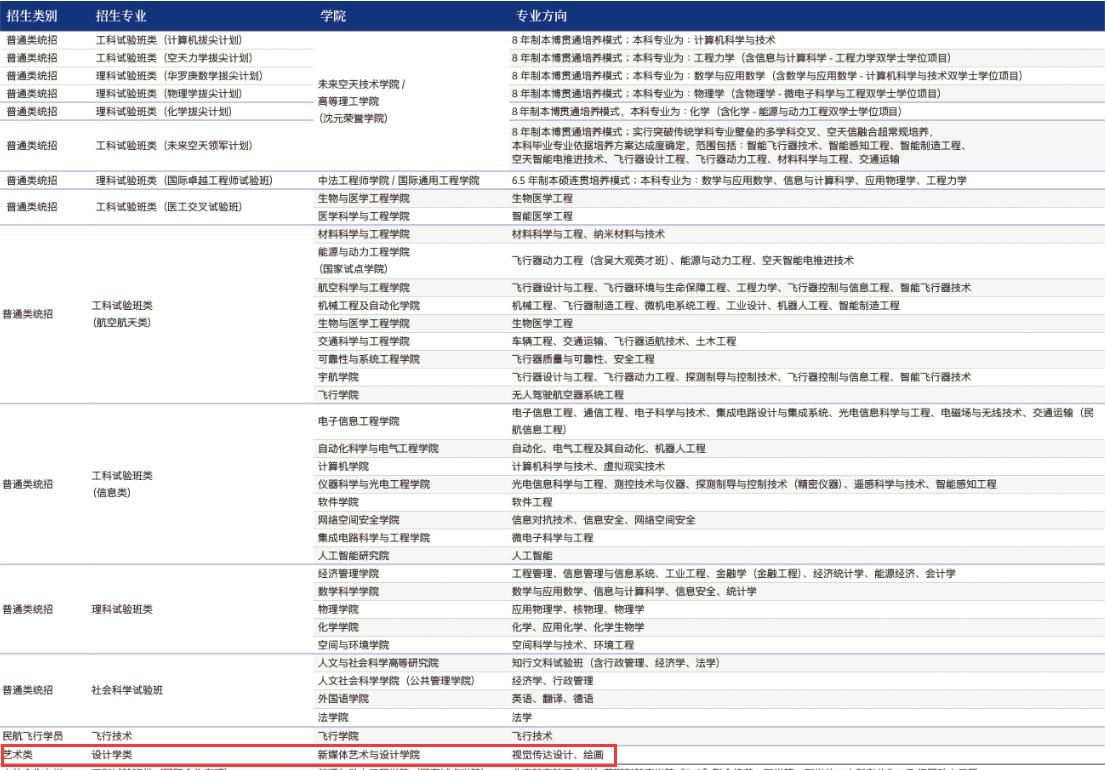Click 人文与社会科学高等研究院 cell
1105x770 pixels.
[x=378, y=662]
